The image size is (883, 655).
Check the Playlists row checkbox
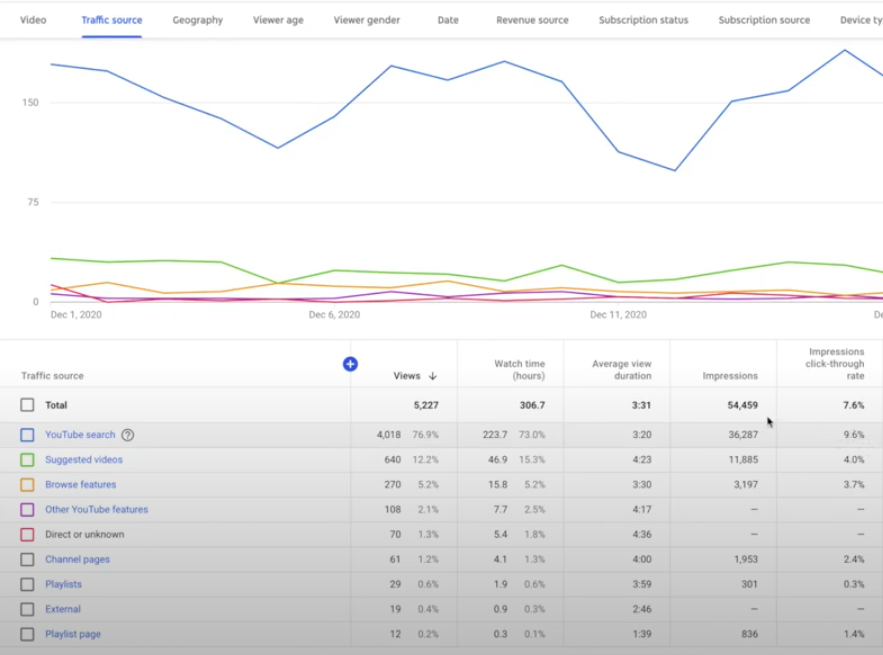(x=27, y=584)
